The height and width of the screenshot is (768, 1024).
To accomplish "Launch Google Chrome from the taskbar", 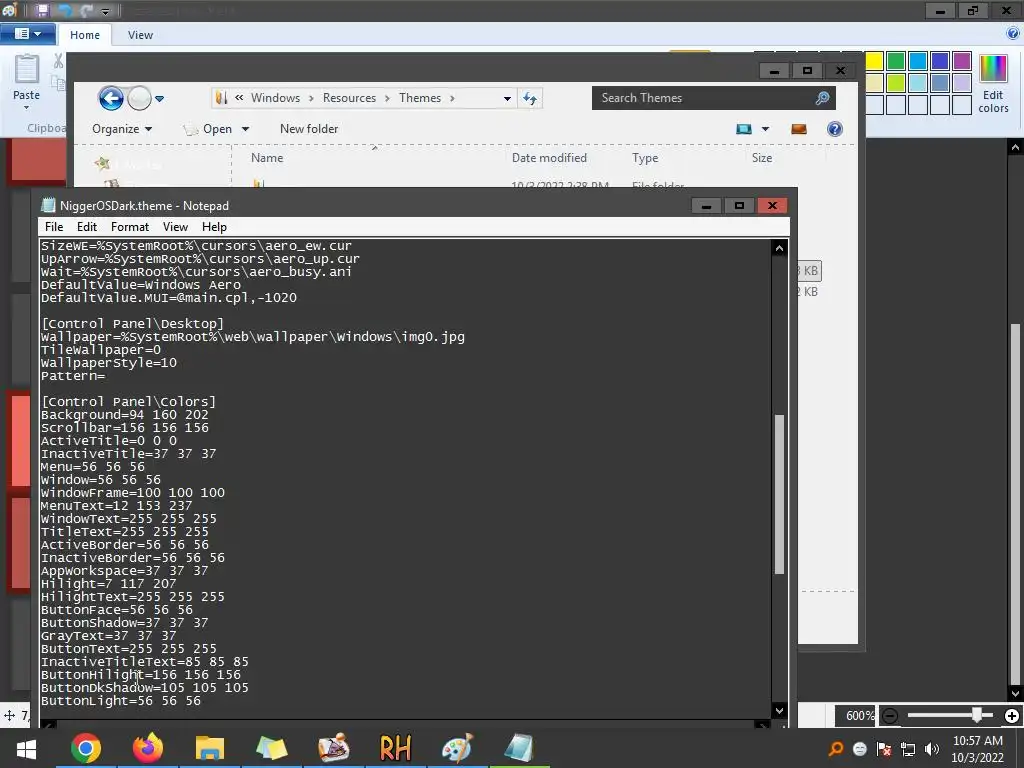I will [x=86, y=748].
